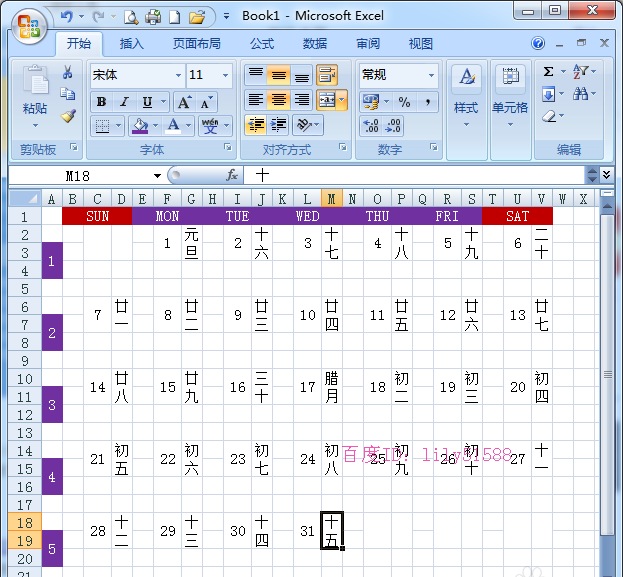This screenshot has width=623, height=577.
Task: Undo the last action
Action: (67, 17)
